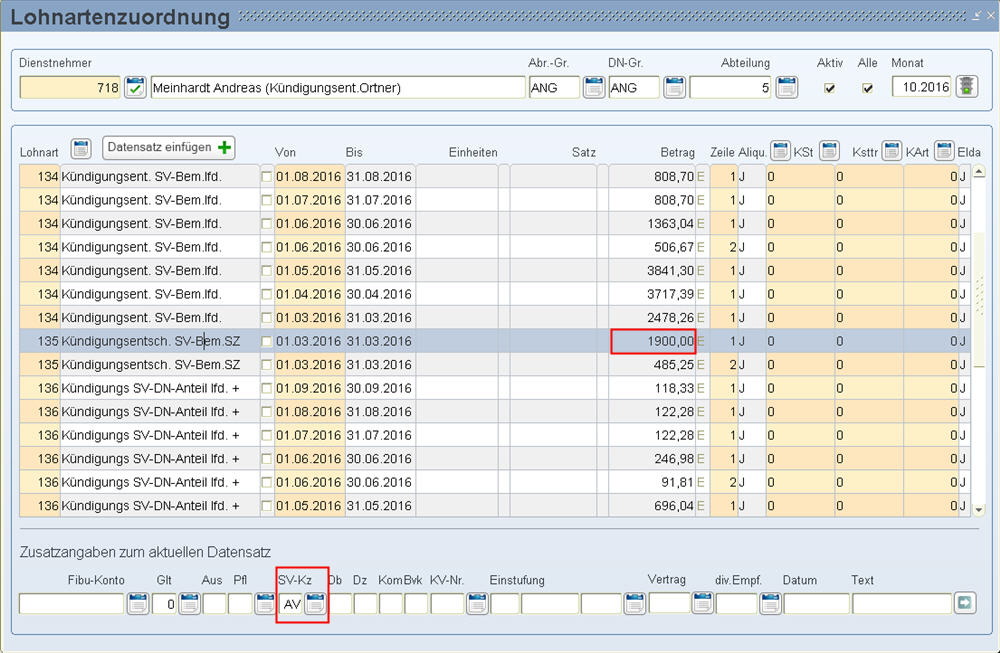
Task: Select Betrag cell 3717,39
Action: 652,295
